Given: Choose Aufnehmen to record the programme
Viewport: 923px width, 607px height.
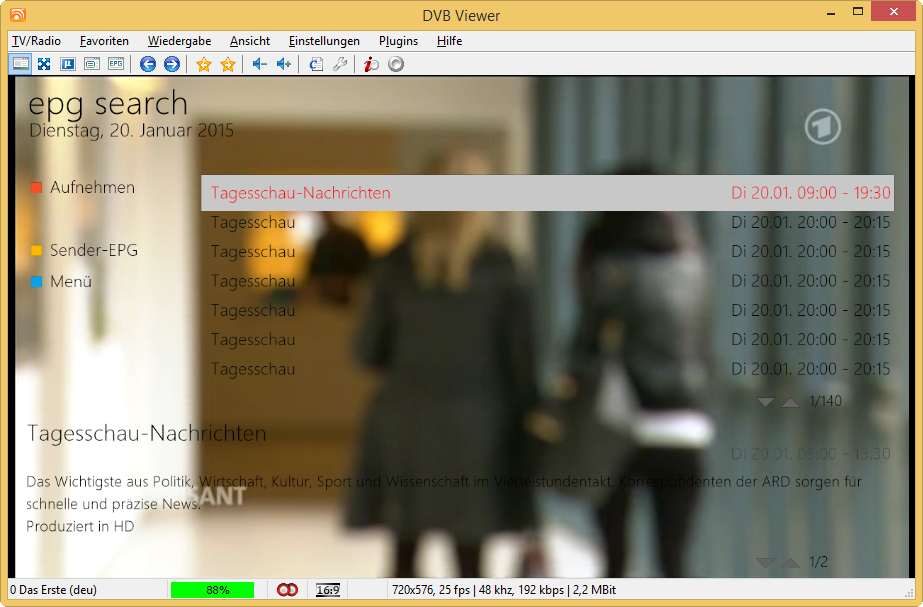Looking at the screenshot, I should tap(92, 188).
